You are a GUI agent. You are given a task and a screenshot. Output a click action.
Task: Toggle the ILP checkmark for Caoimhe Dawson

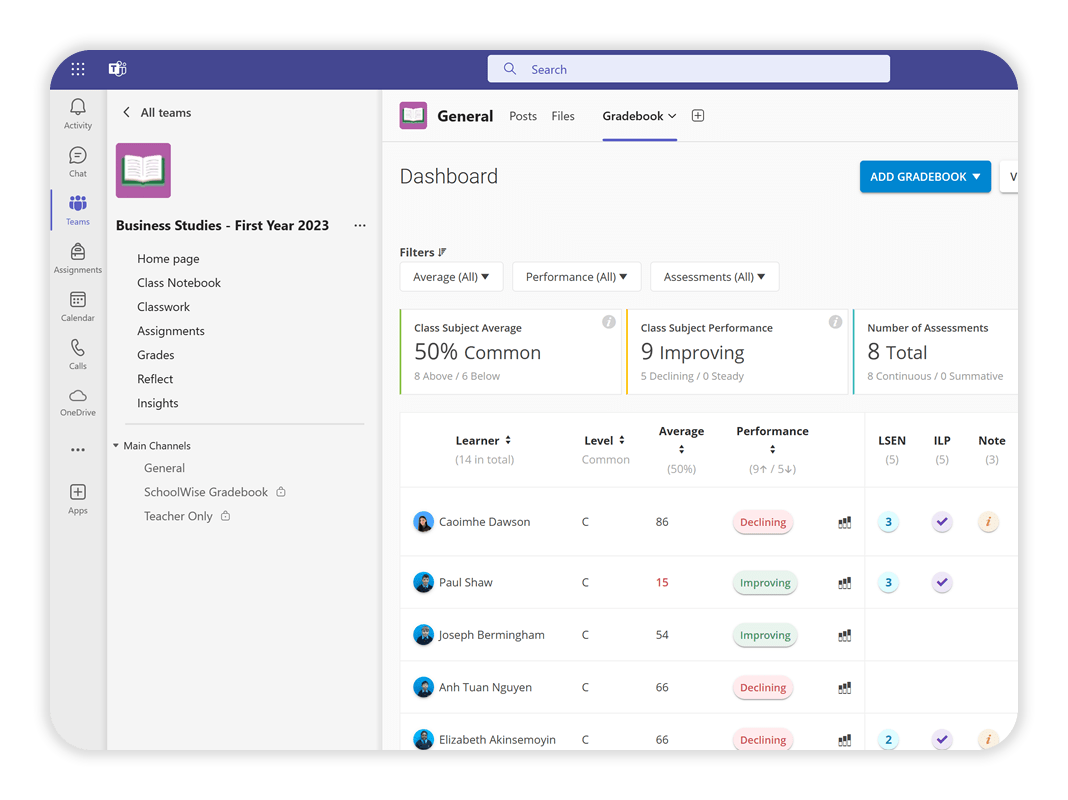pos(941,521)
